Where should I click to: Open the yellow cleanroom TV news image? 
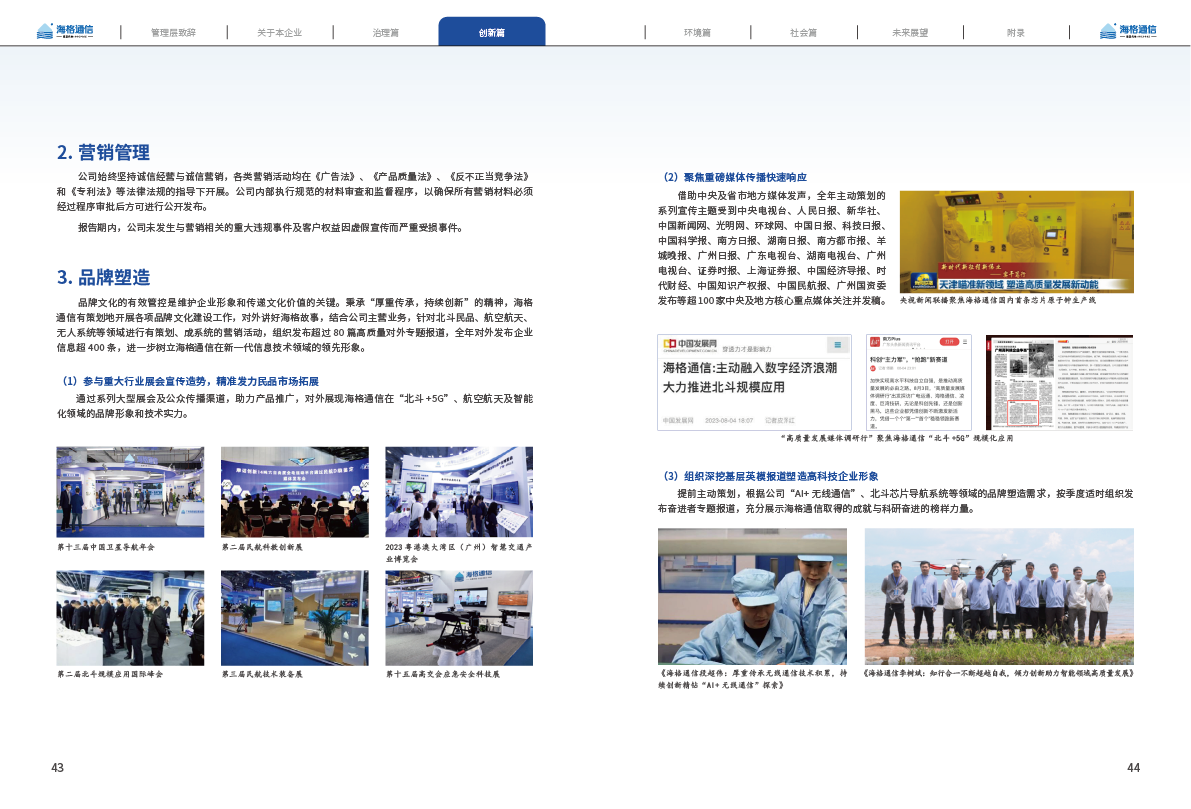(1016, 241)
